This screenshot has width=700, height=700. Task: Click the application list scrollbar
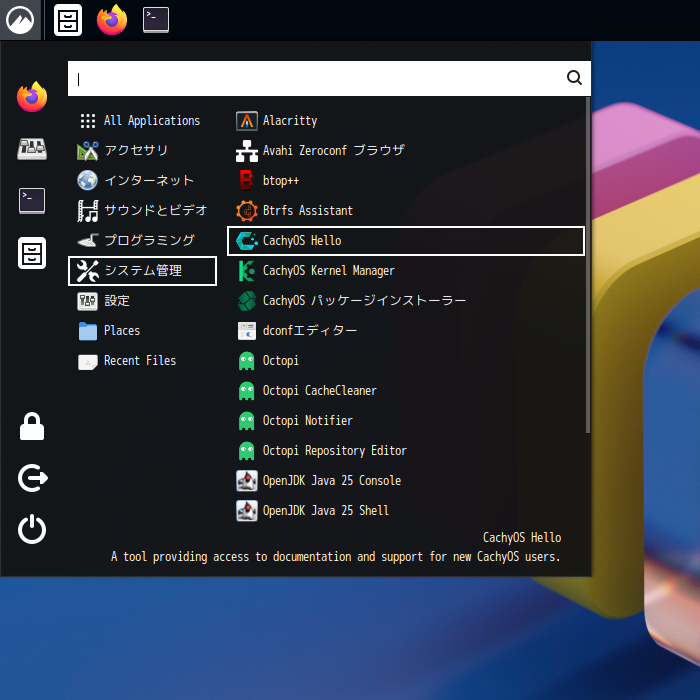(x=588, y=266)
